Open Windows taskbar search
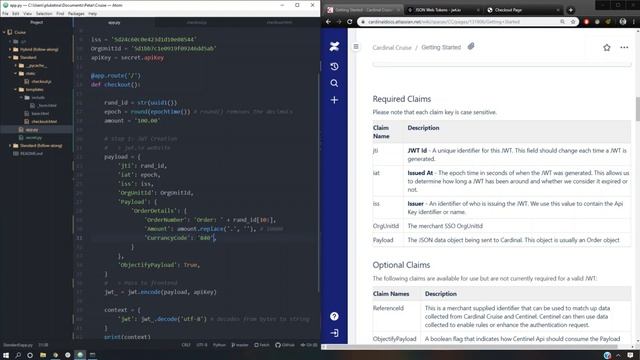 (x=18, y=355)
